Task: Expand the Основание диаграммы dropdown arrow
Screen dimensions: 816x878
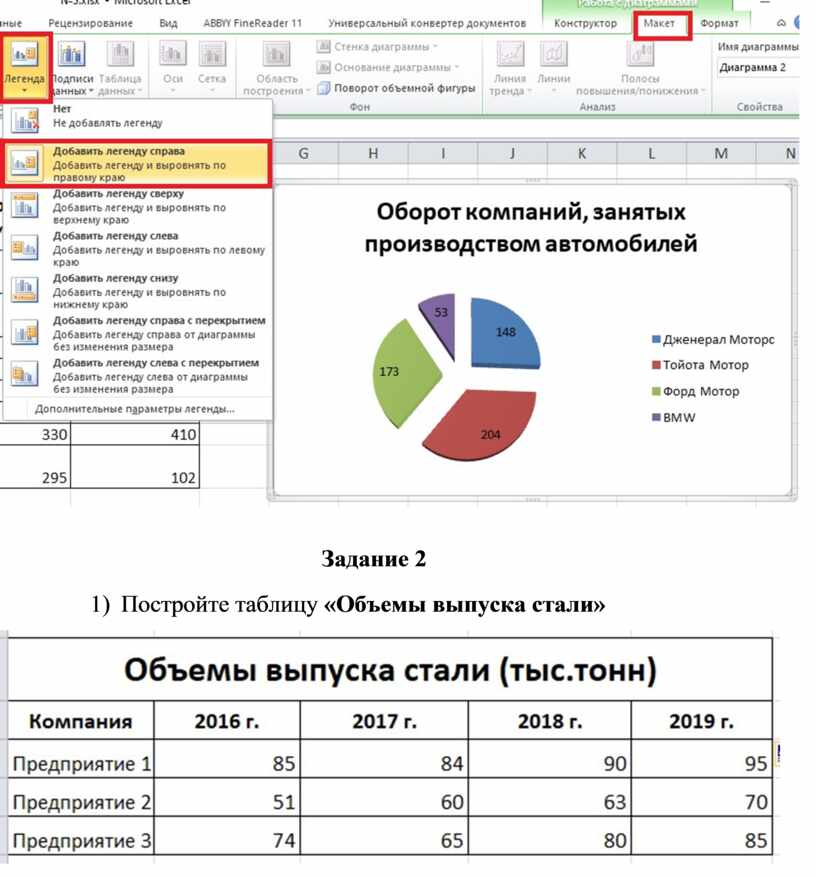Action: [x=456, y=68]
